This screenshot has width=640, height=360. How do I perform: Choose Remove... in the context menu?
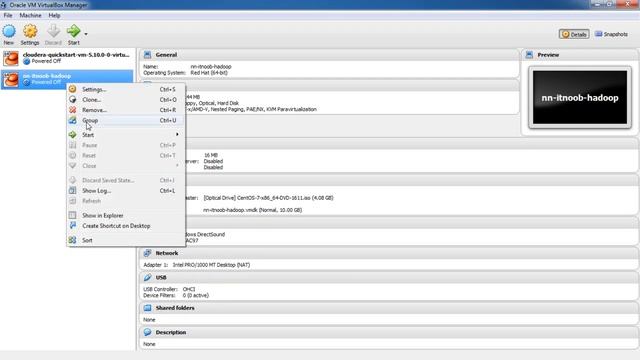pos(126,110)
